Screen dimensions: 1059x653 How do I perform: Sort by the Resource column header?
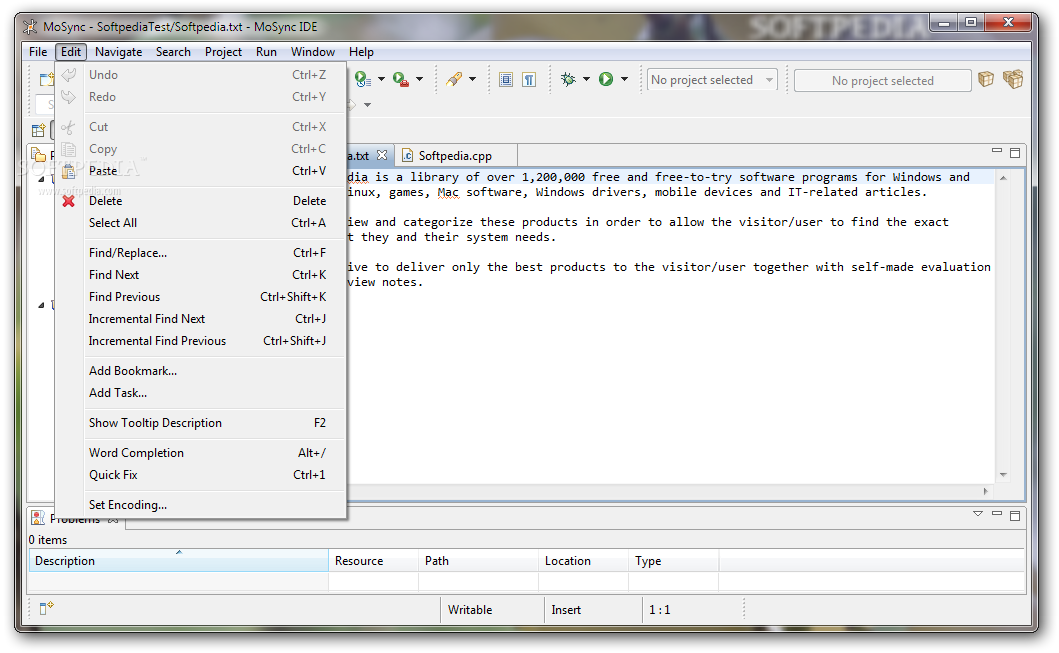coord(373,560)
